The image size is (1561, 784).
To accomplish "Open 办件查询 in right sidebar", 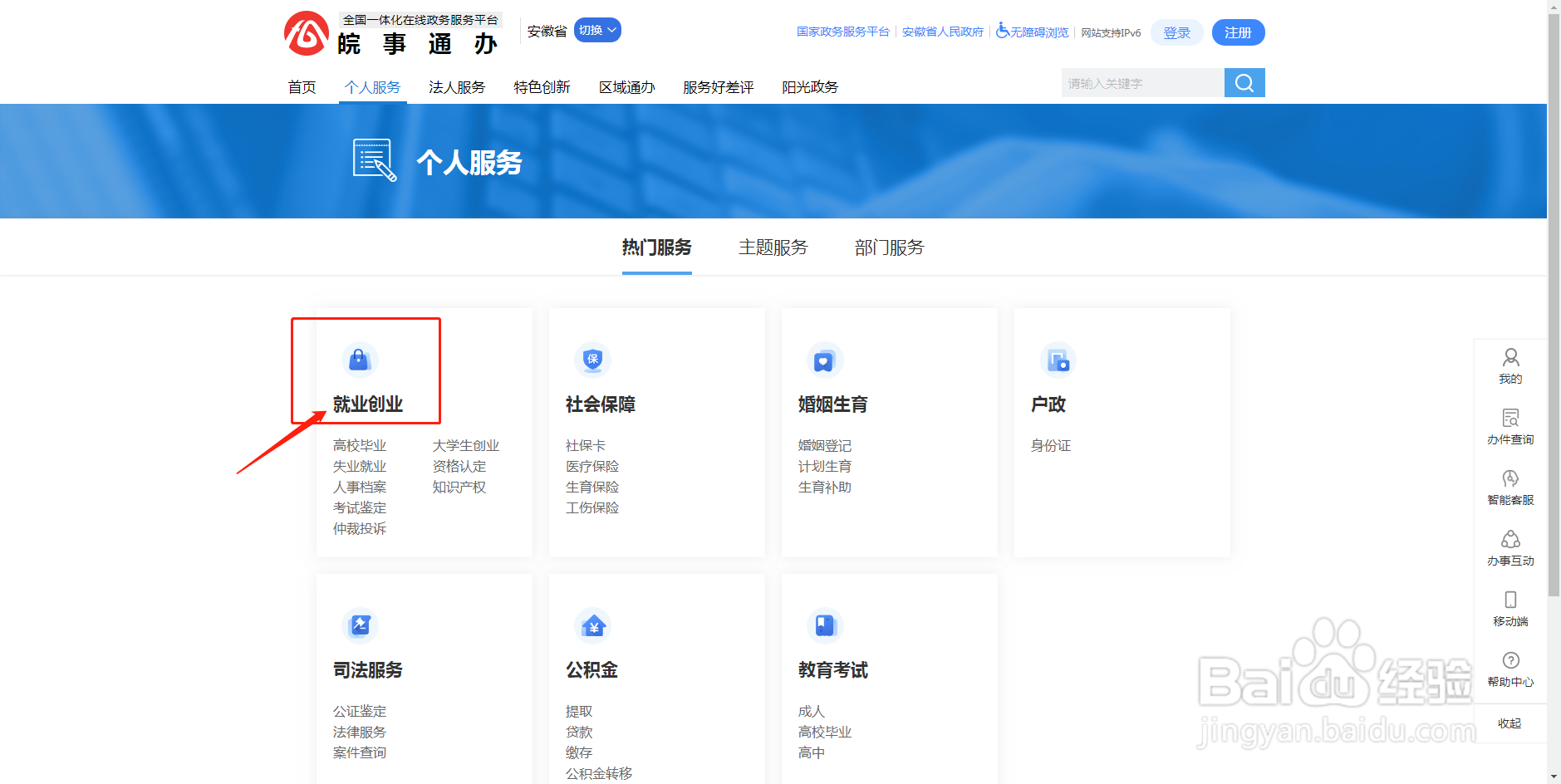I will pyautogui.click(x=1510, y=427).
